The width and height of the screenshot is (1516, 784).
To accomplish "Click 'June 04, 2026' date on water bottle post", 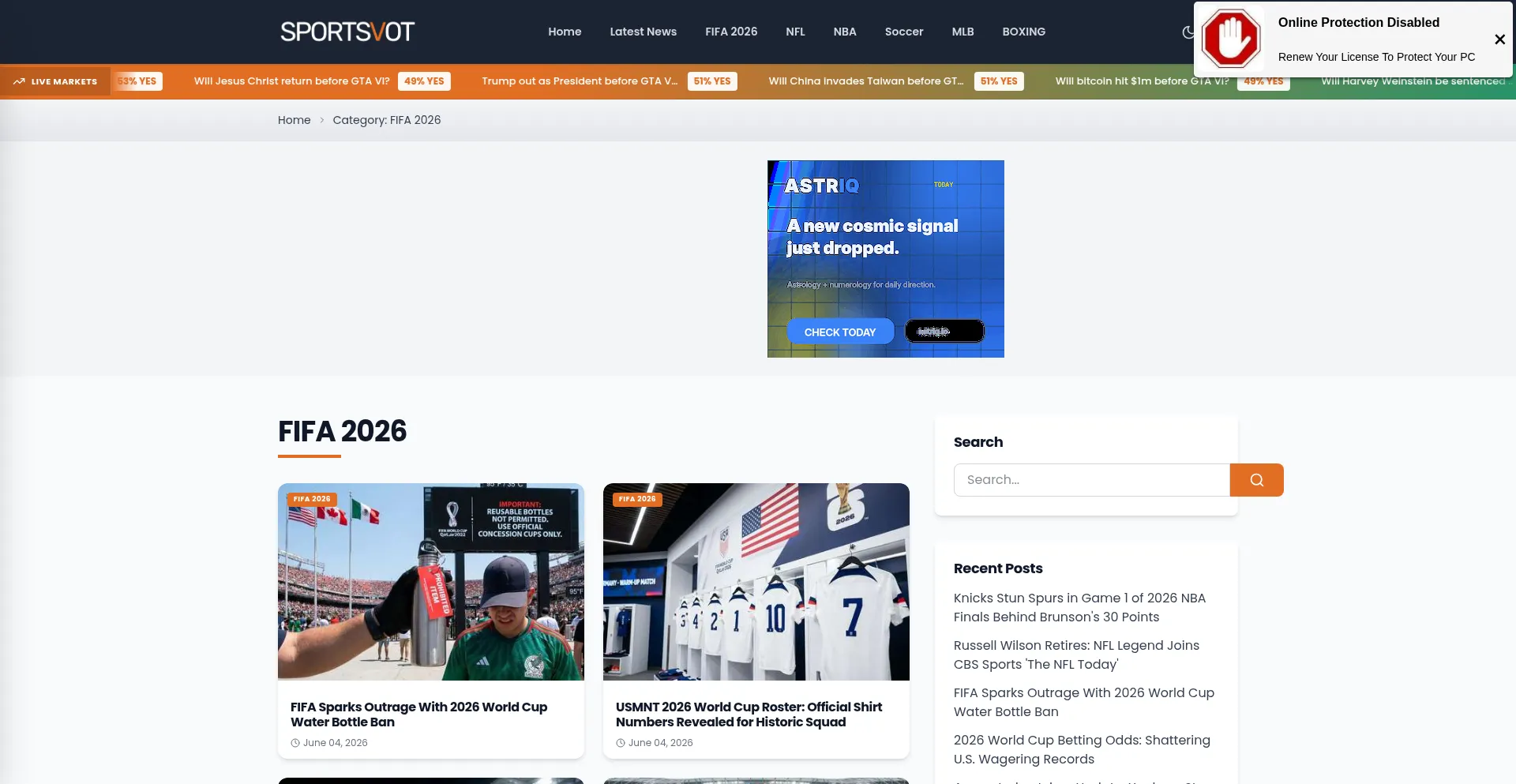I will coord(336,743).
